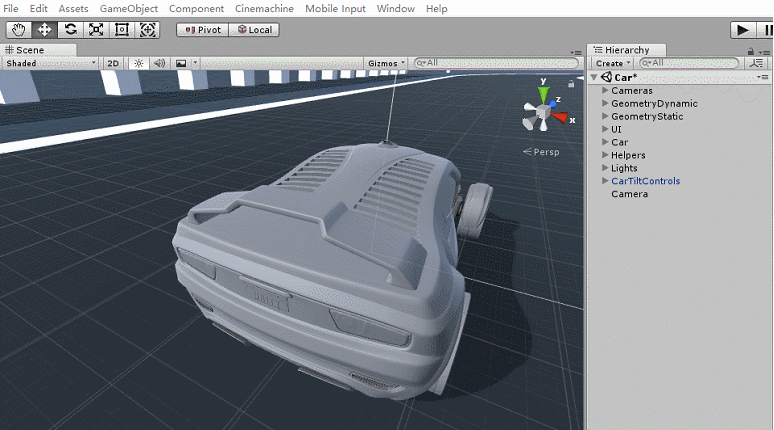Open the Help menu
Viewport: 774px width, 430px height.
tap(436, 8)
